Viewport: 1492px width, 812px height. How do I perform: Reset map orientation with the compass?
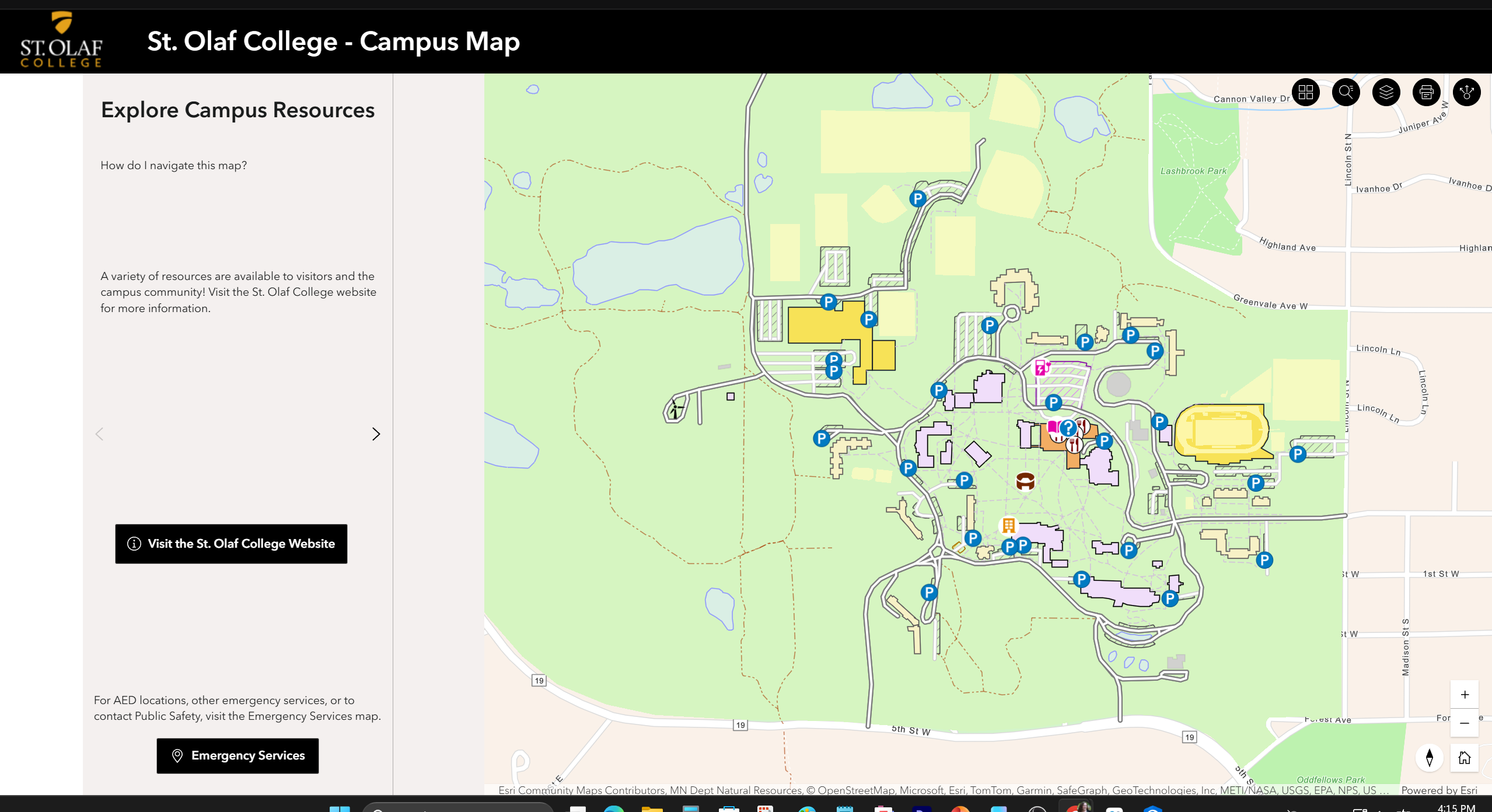pos(1430,758)
